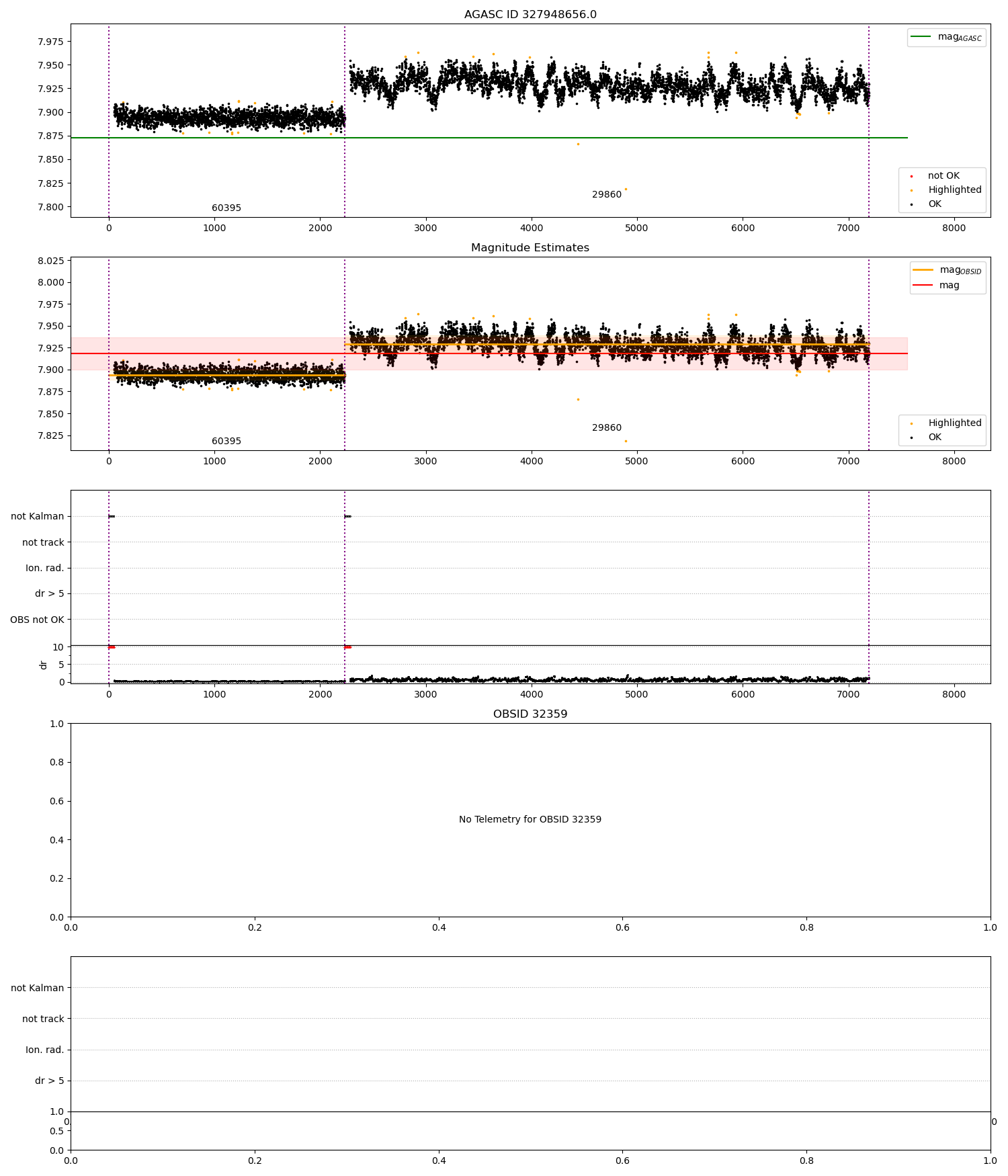Image resolution: width=1008 pixels, height=1176 pixels.
Task: Click the Magnitude Estimates title
Action: [530, 248]
